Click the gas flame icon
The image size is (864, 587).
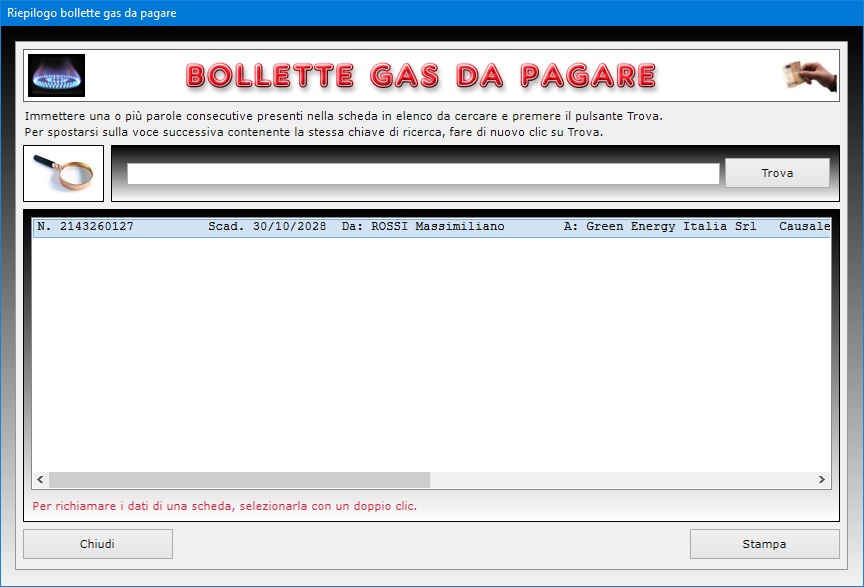56,76
